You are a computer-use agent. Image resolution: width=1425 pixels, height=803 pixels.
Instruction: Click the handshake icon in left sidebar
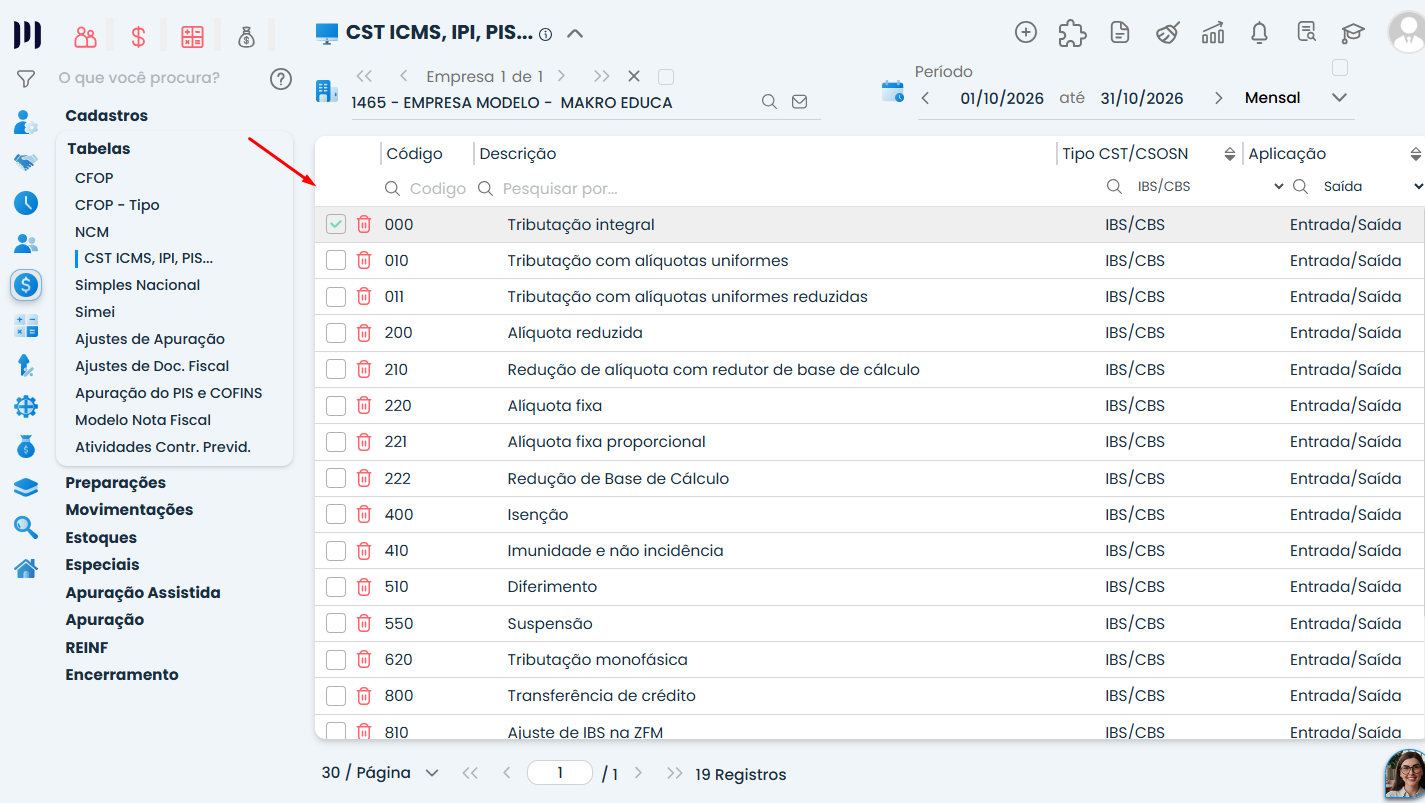pos(26,162)
